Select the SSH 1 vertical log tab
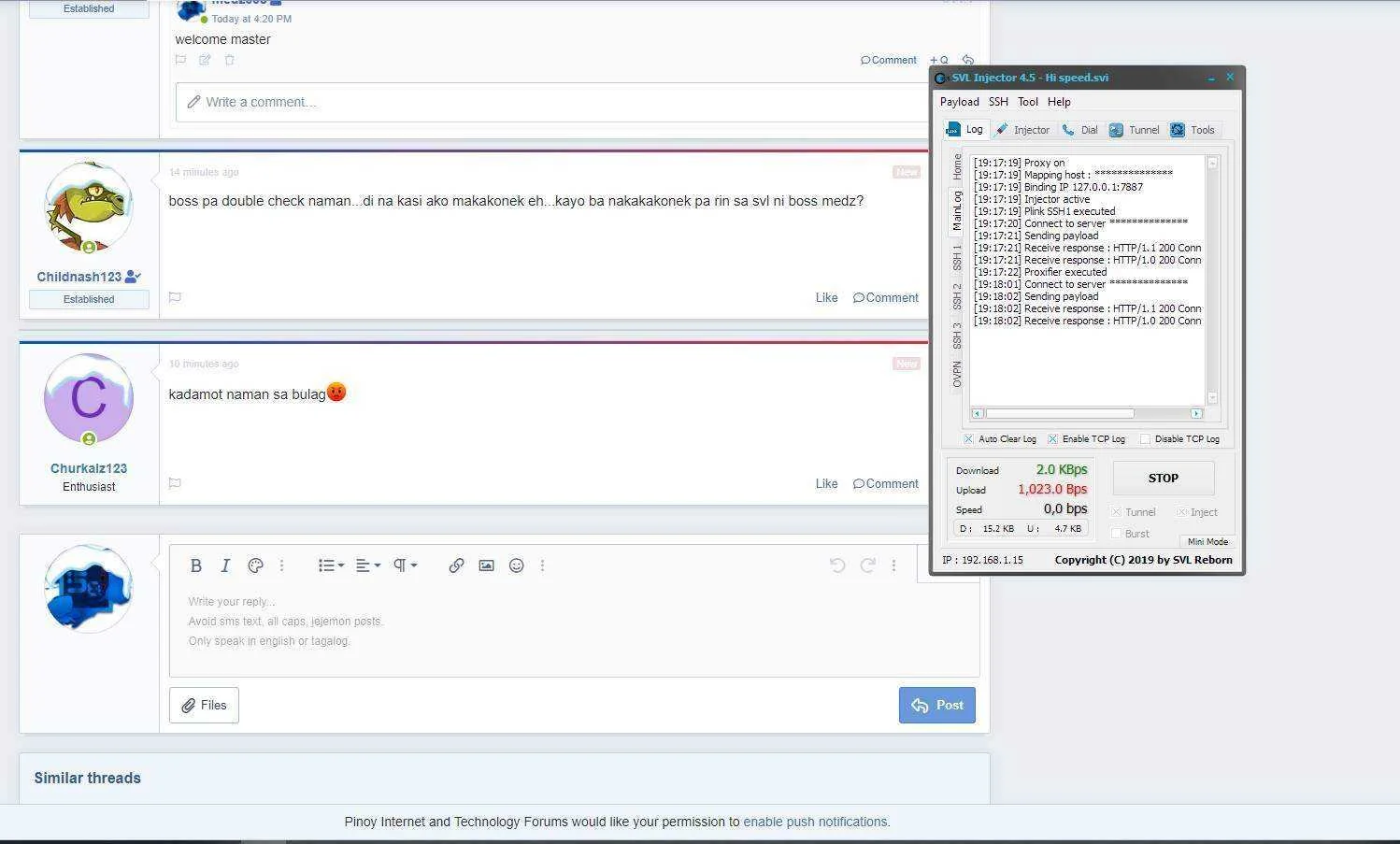1400x844 pixels. click(x=957, y=257)
